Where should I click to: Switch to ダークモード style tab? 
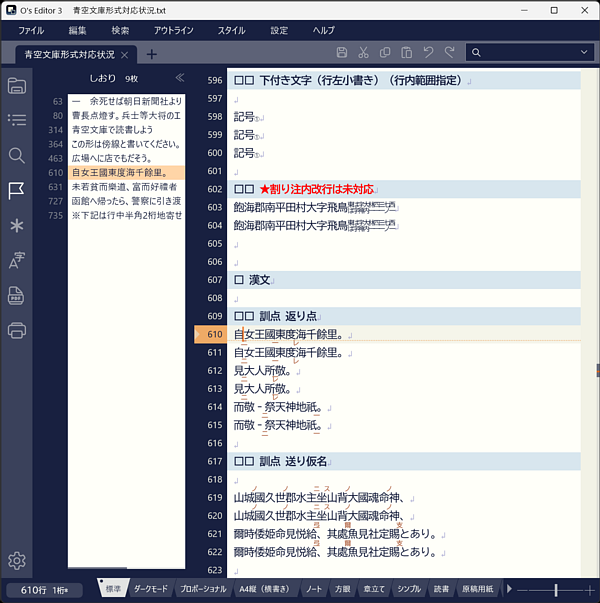151,589
